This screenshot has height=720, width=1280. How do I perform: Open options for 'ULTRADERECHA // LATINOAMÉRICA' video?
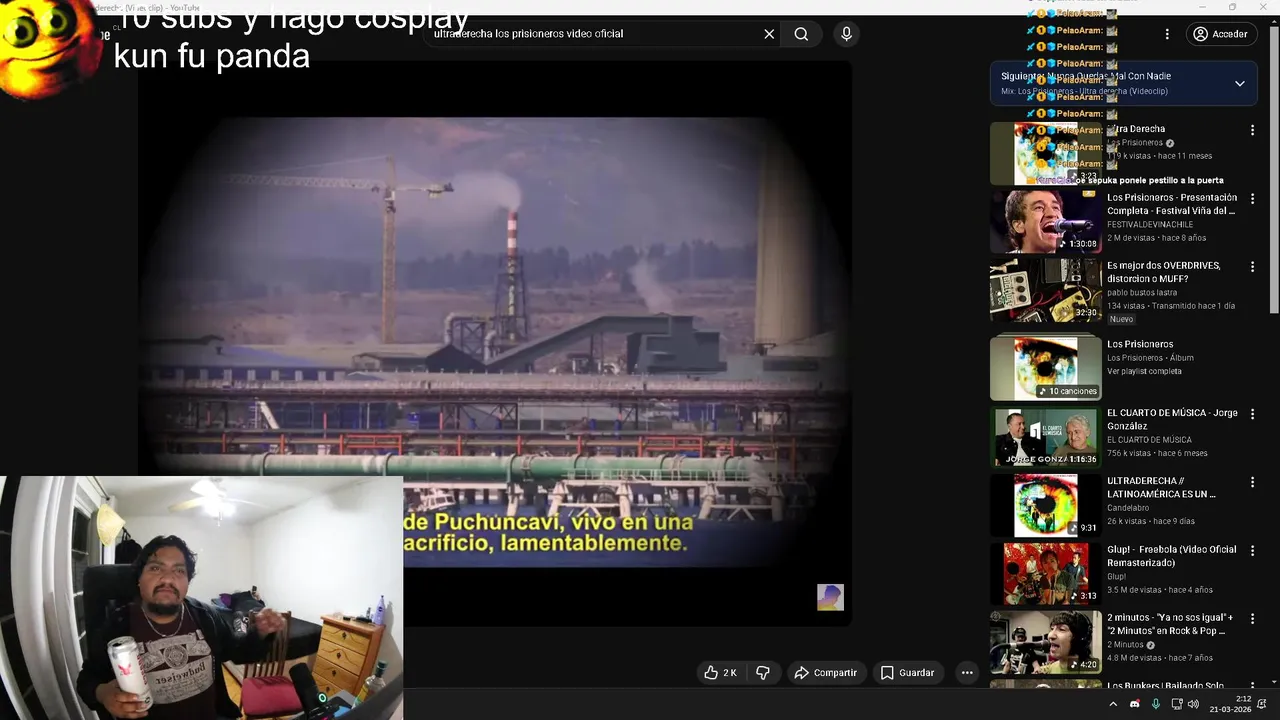[1252, 482]
